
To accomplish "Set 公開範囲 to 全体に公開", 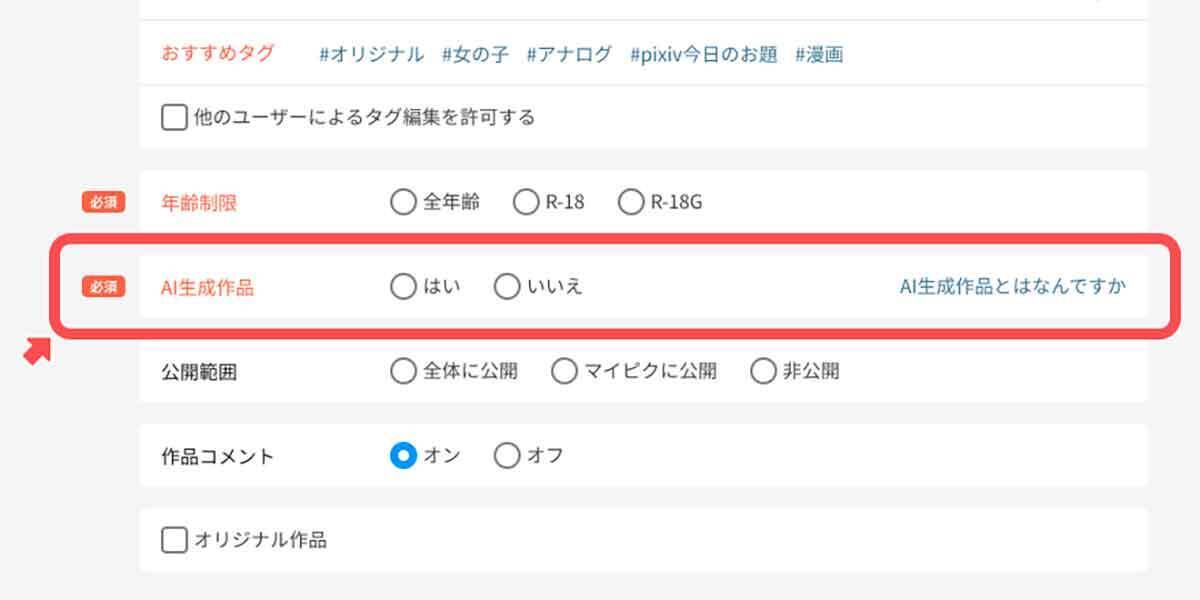I will (402, 372).
